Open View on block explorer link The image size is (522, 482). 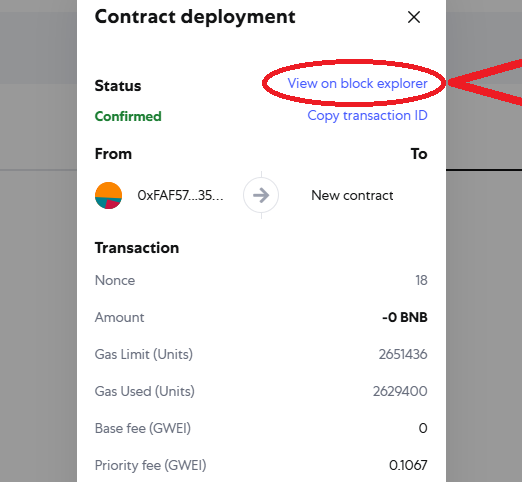coord(357,83)
